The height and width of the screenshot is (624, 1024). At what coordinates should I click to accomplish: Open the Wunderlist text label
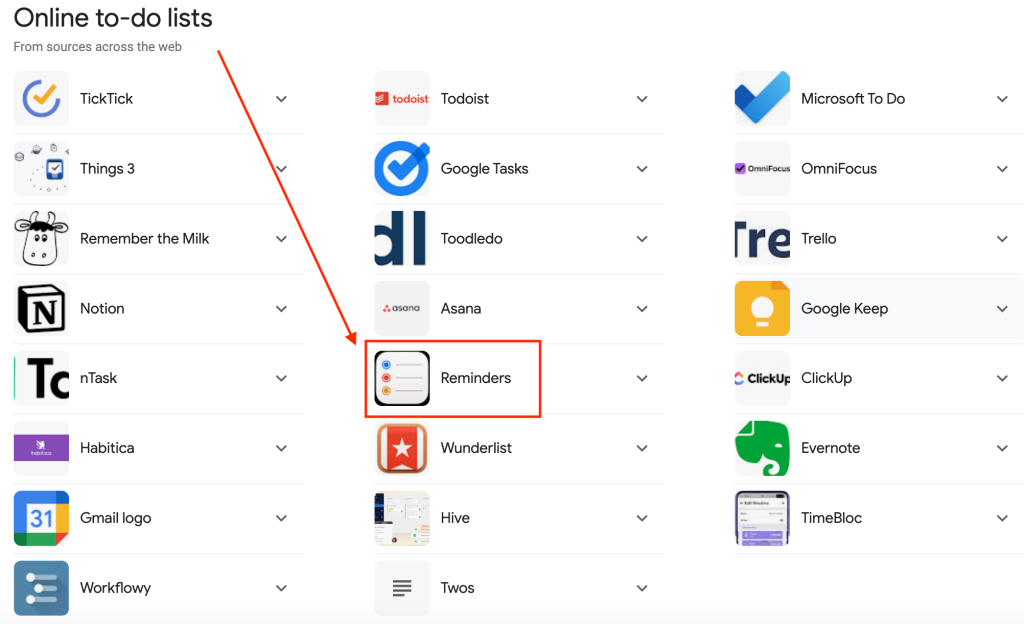tap(476, 448)
